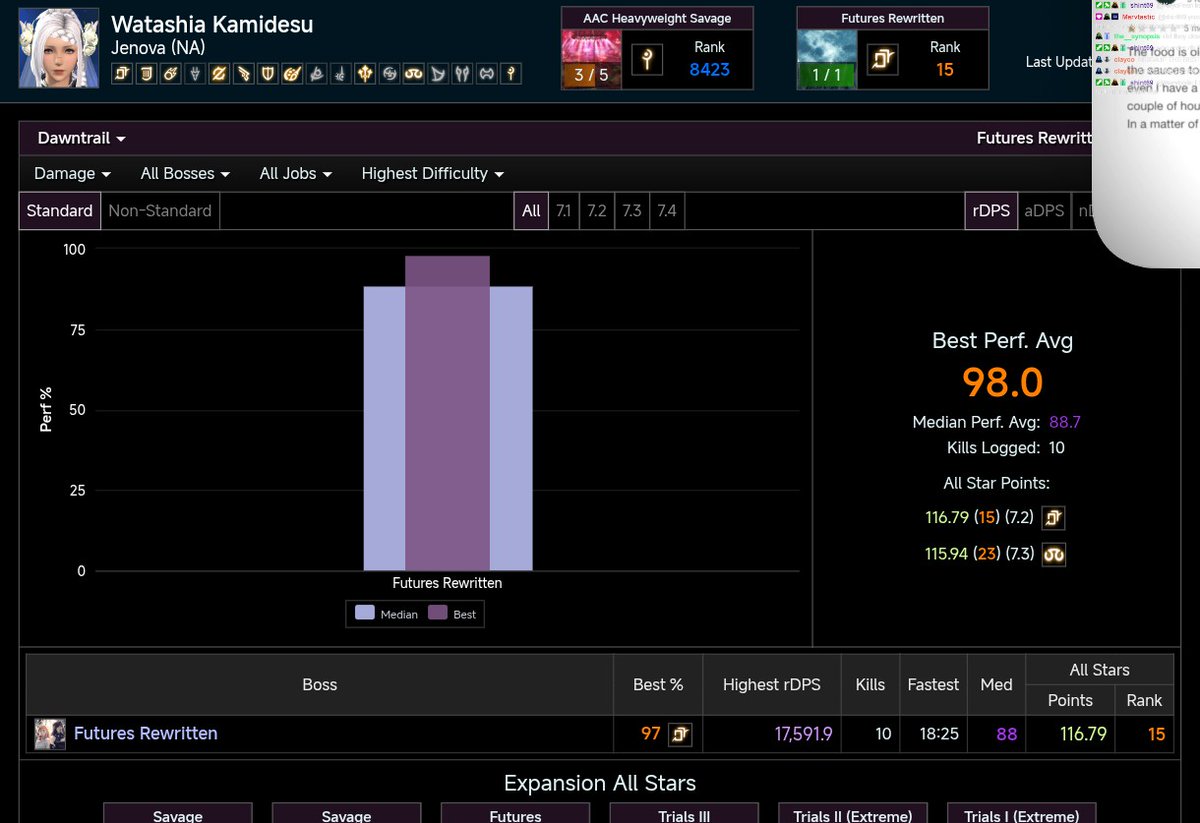Filter by patch 7.3
The image size is (1200, 823).
pyautogui.click(x=631, y=211)
